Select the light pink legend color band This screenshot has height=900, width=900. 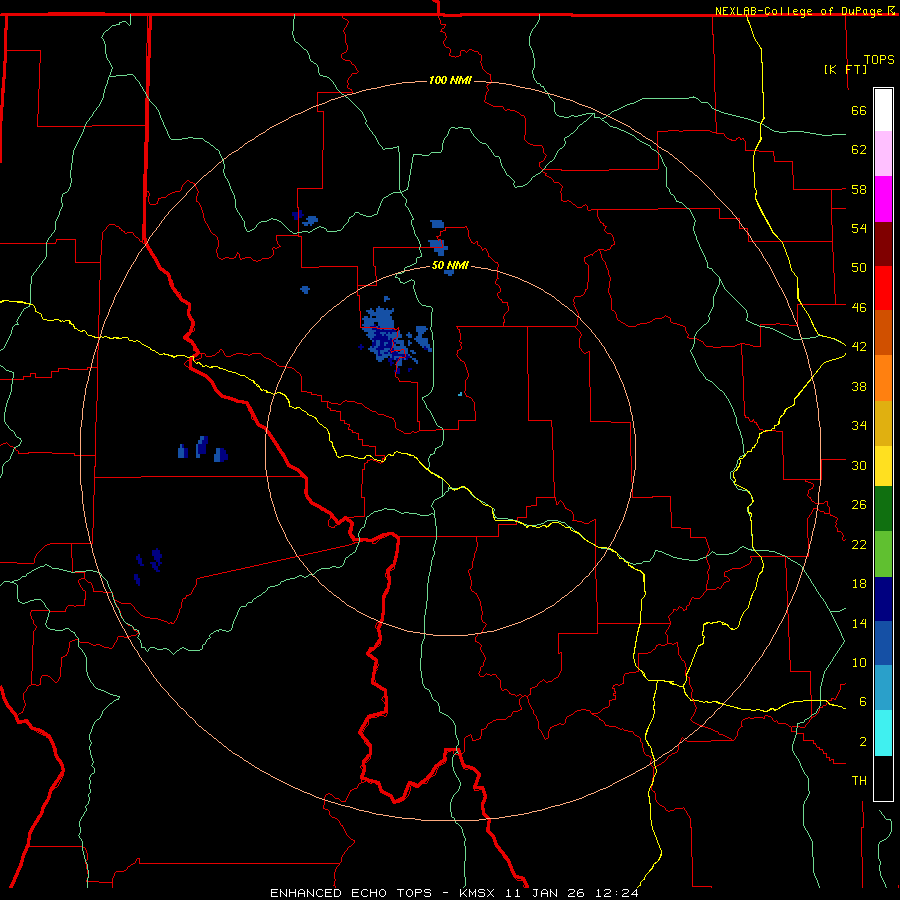tap(883, 153)
